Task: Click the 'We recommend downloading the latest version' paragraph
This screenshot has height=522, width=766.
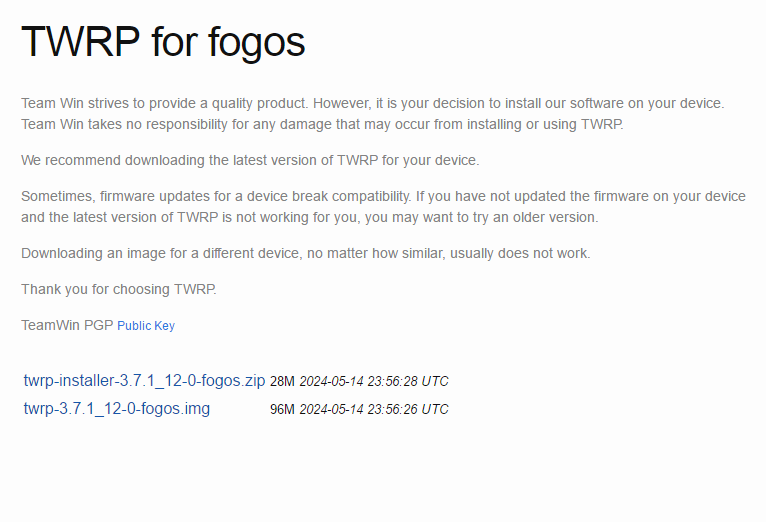Action: (250, 161)
